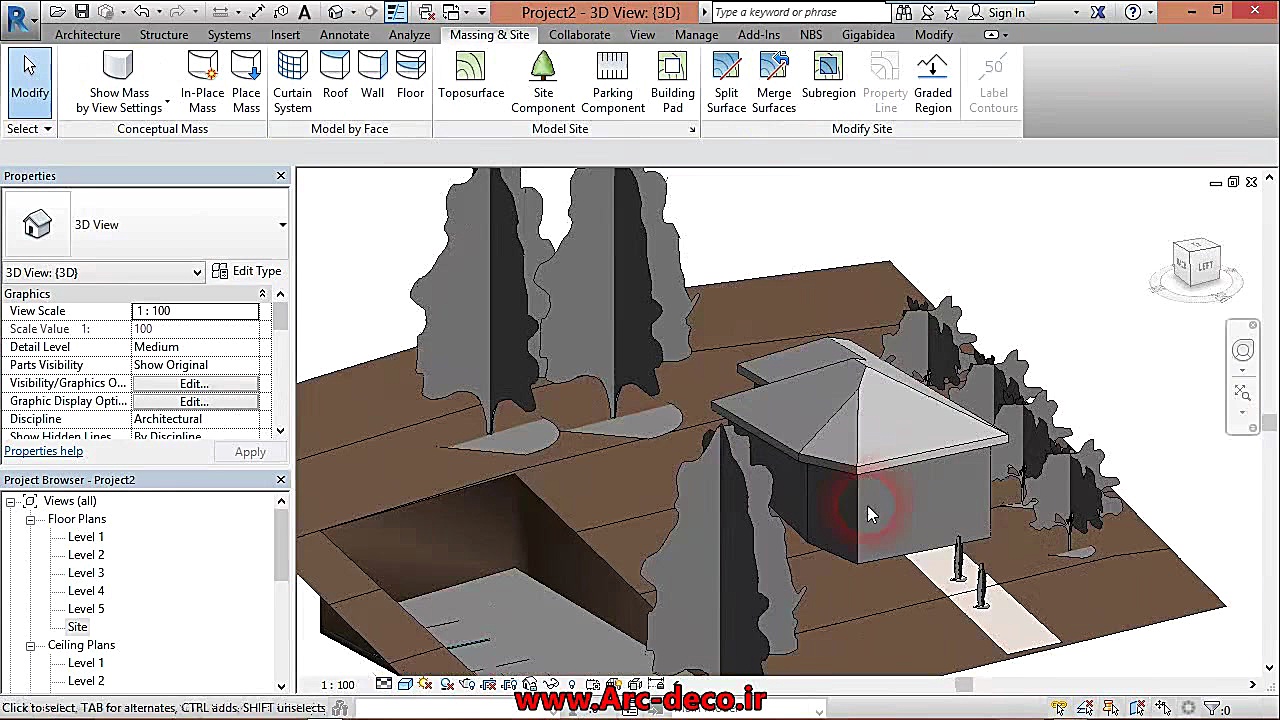Viewport: 1280px width, 720px height.
Task: Select the Site Component tool
Action: tap(543, 83)
